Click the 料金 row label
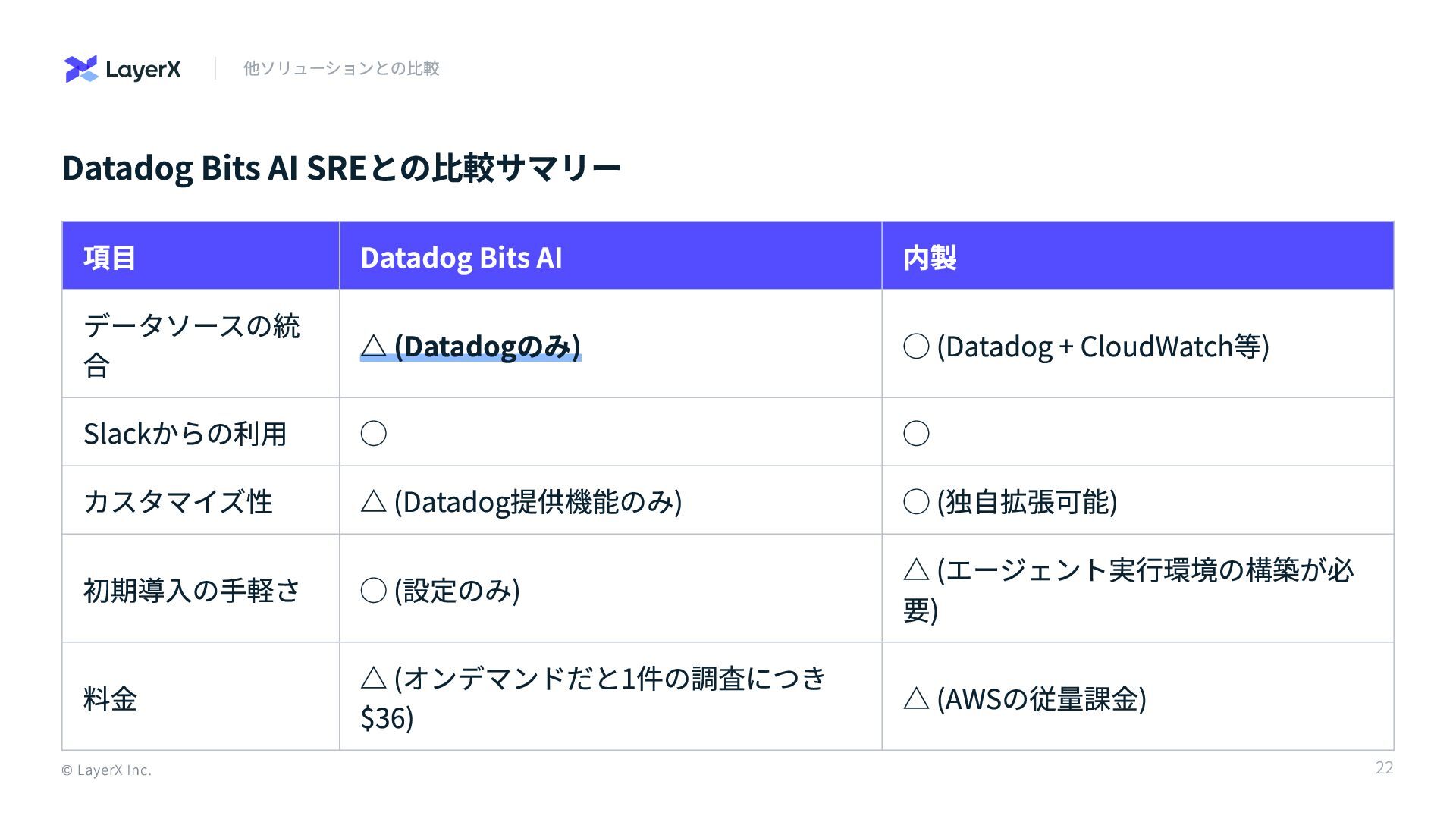The height and width of the screenshot is (819, 1456). click(110, 698)
